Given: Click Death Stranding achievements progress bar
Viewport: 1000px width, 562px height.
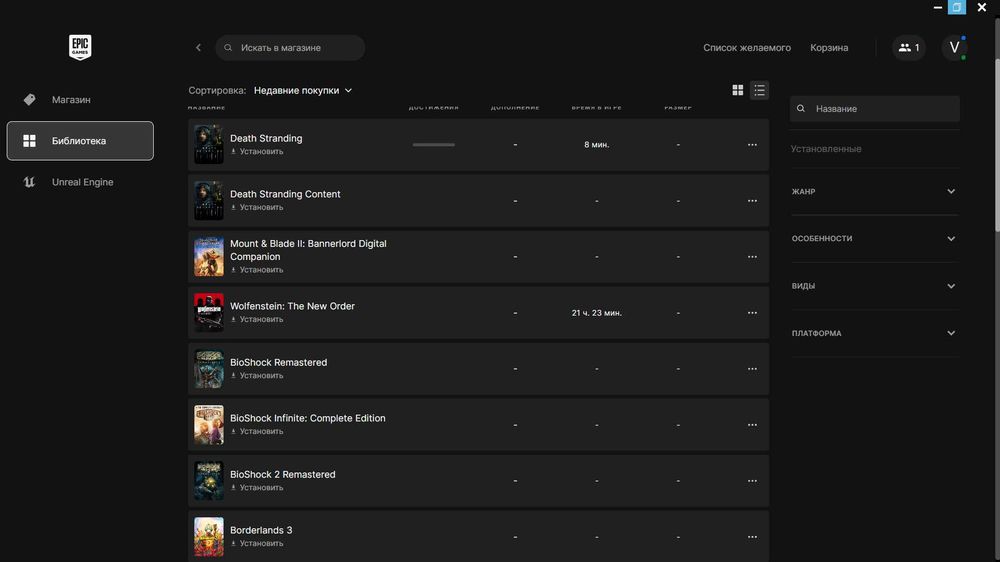Looking at the screenshot, I should coord(434,145).
